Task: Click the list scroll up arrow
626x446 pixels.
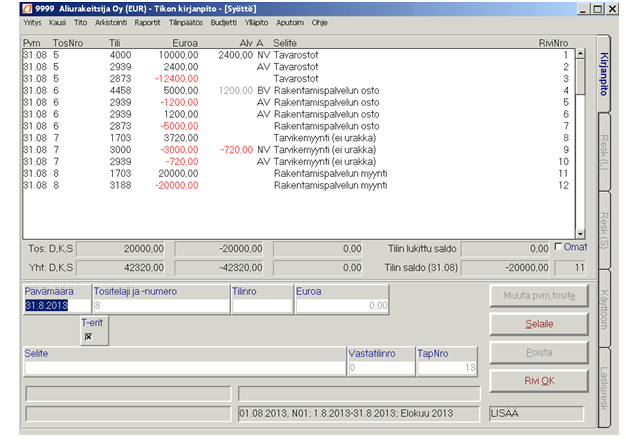Action: pos(580,54)
